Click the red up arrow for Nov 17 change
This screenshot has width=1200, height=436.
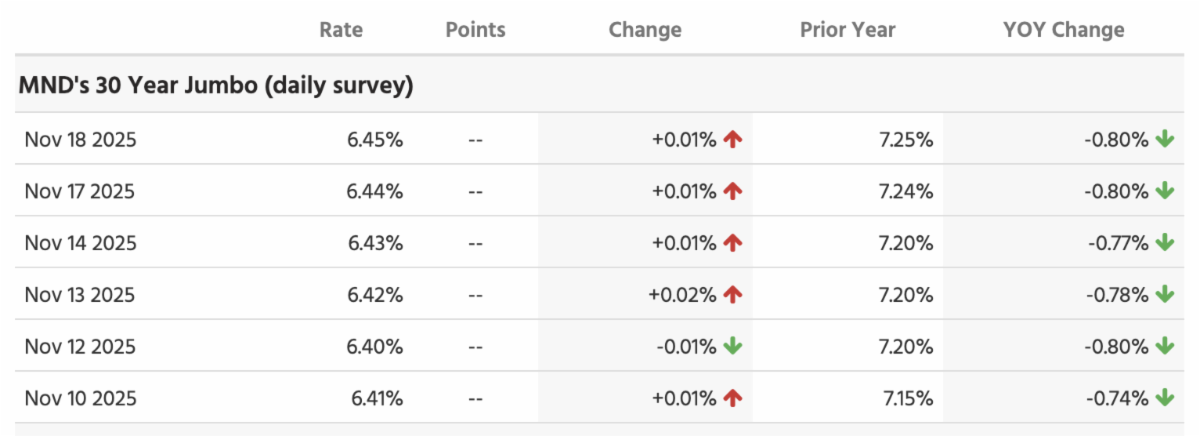(733, 192)
